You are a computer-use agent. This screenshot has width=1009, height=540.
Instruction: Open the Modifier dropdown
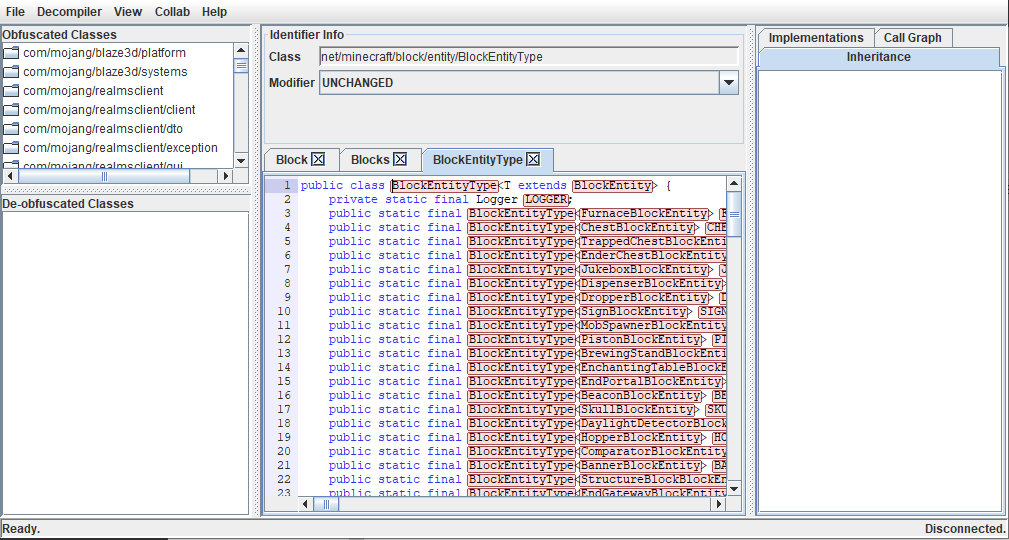coord(729,83)
